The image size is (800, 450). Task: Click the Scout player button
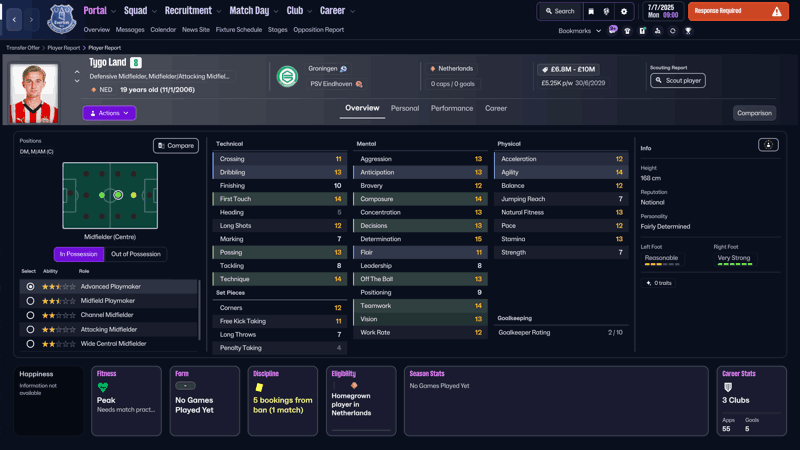(678, 80)
